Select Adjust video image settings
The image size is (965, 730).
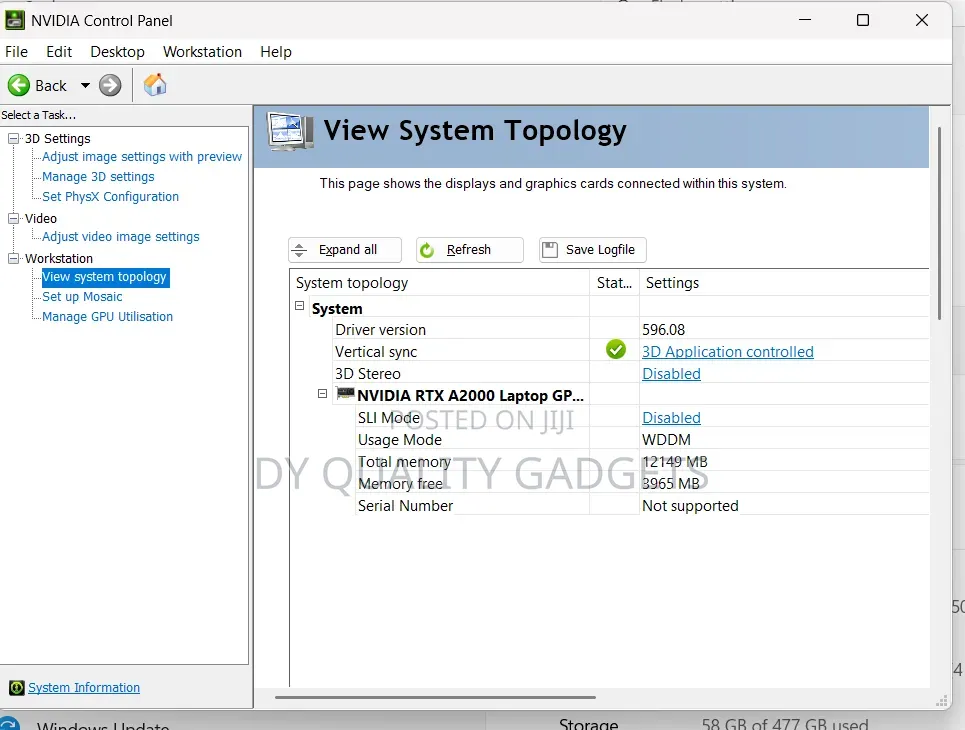point(121,237)
